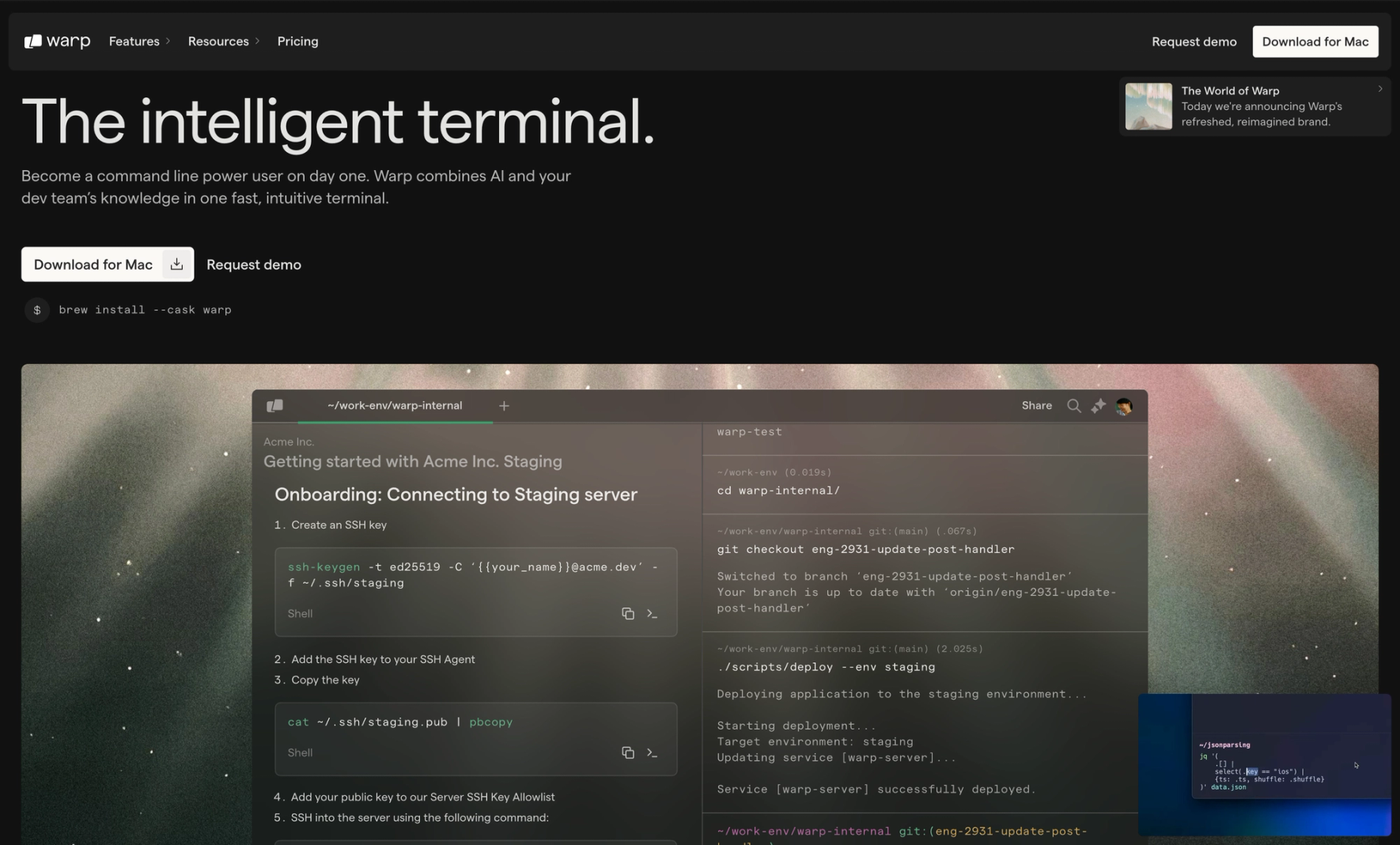This screenshot has height=845, width=1400.
Task: Click the 'Getting started with Acme Inc. Staging' title
Action: coord(413,461)
